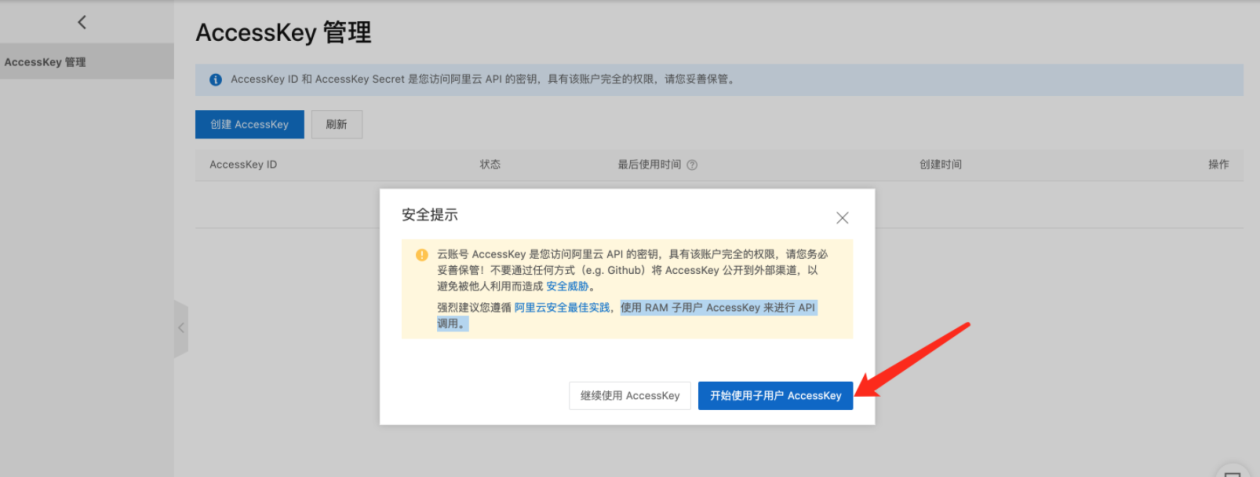Image resolution: width=1260 pixels, height=477 pixels.
Task: Click the orange warning icon in dialog
Action: coord(422,255)
